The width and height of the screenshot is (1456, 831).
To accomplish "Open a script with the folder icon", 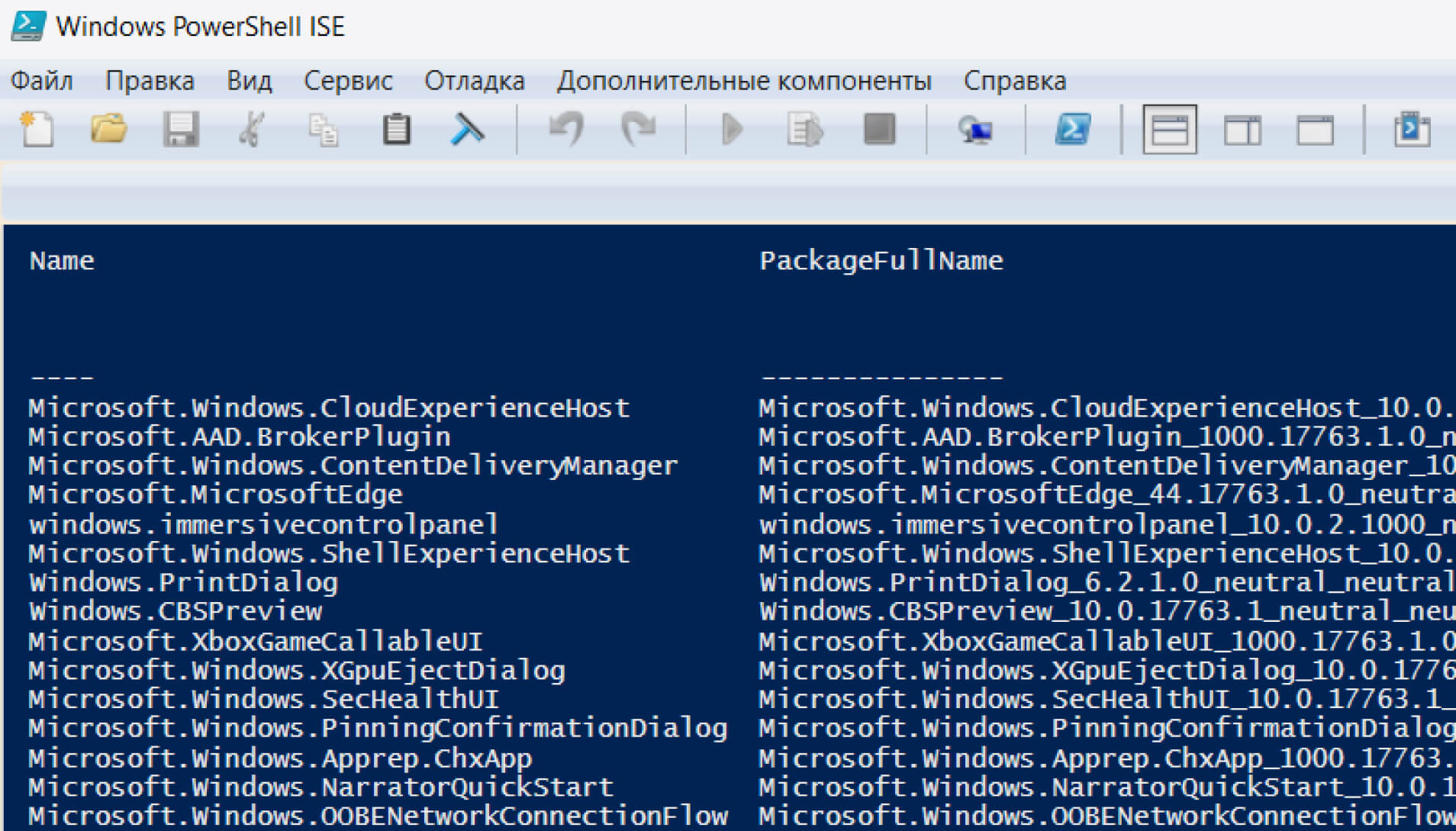I will [x=108, y=130].
